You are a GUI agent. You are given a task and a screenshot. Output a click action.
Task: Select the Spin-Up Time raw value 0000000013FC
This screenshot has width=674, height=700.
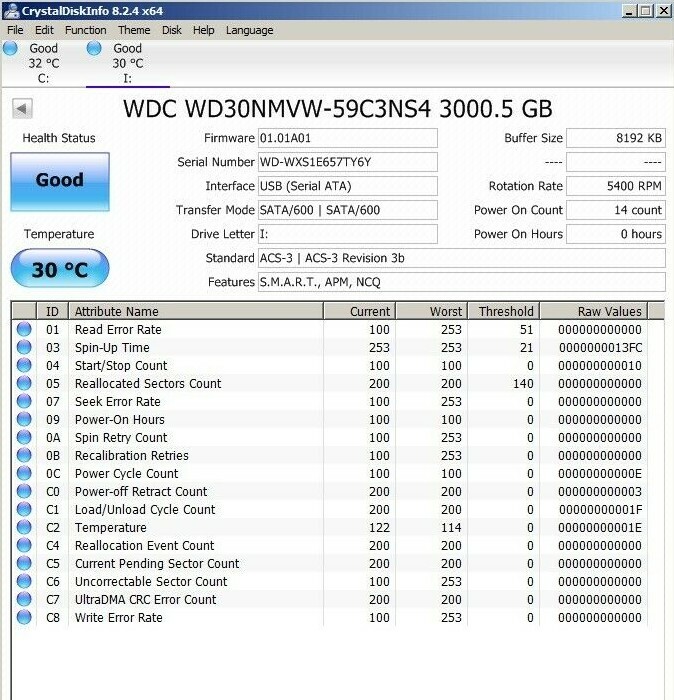click(600, 347)
